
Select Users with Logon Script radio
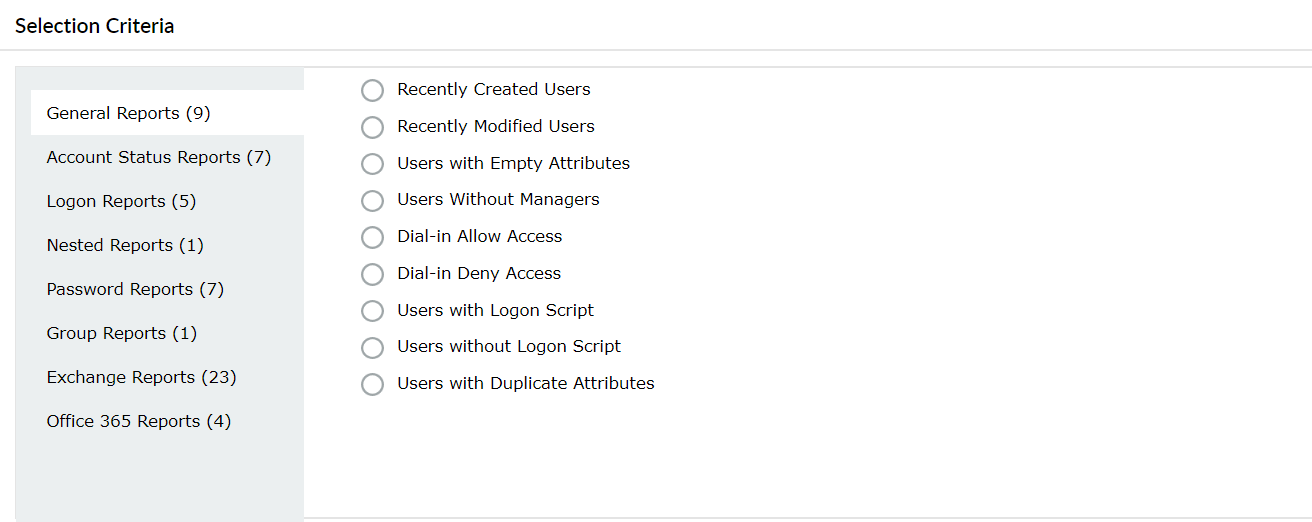click(372, 311)
